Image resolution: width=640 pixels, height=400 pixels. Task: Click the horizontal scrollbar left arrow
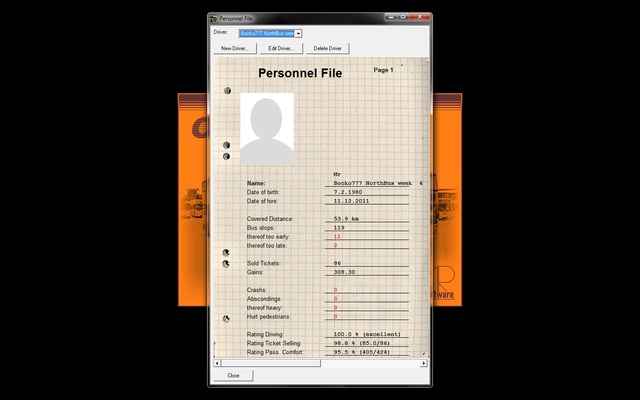point(216,363)
